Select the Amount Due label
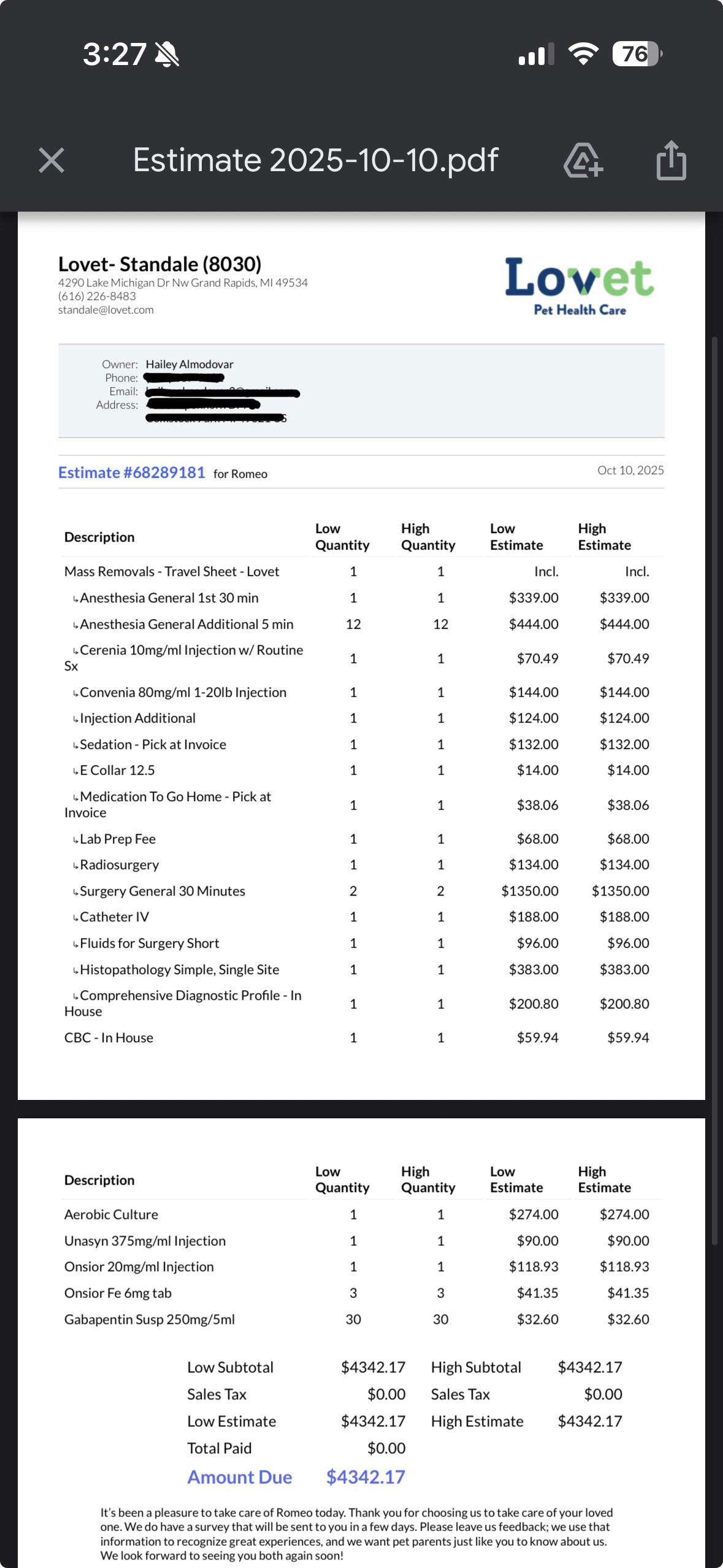 point(240,1477)
